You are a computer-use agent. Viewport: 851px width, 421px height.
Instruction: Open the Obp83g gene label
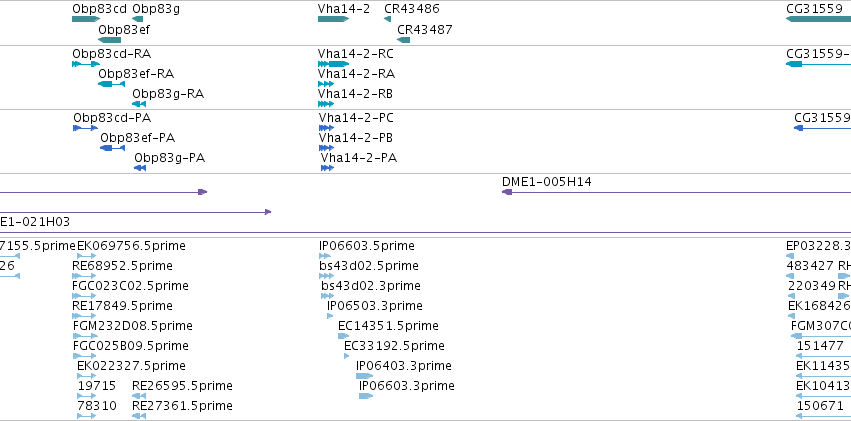click(x=156, y=9)
